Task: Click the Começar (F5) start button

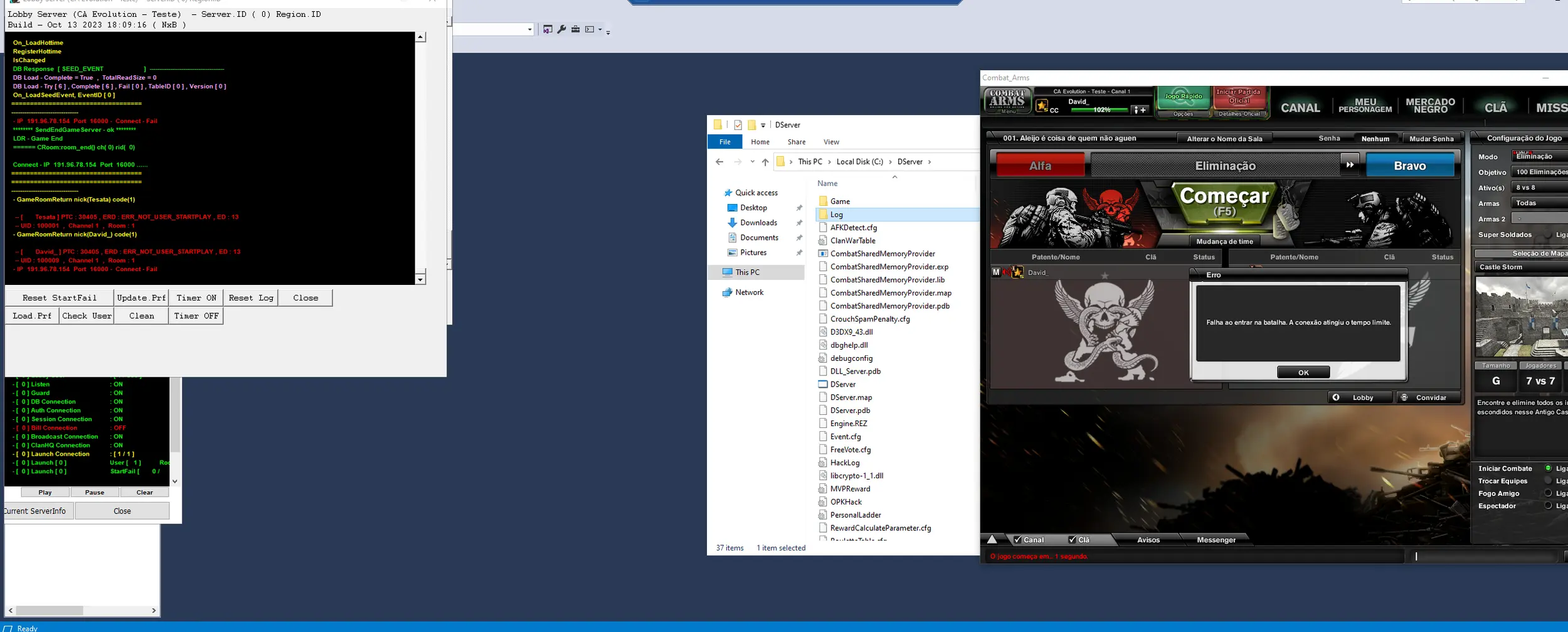Action: coord(1224,203)
